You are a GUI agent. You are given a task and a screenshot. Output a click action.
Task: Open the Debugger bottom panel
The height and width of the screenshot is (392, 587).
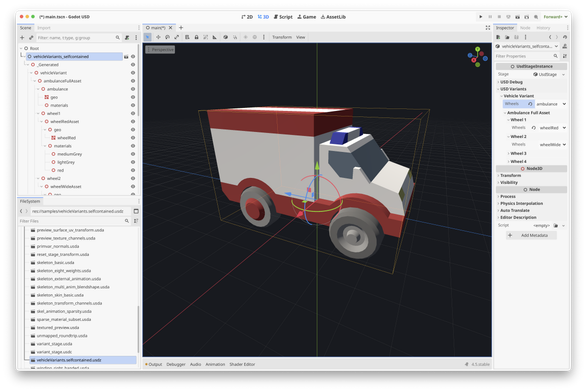point(176,364)
